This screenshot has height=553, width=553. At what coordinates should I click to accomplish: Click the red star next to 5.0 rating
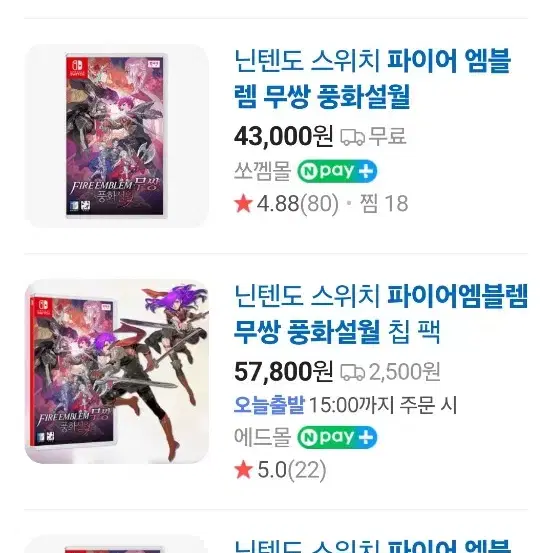[x=243, y=470]
